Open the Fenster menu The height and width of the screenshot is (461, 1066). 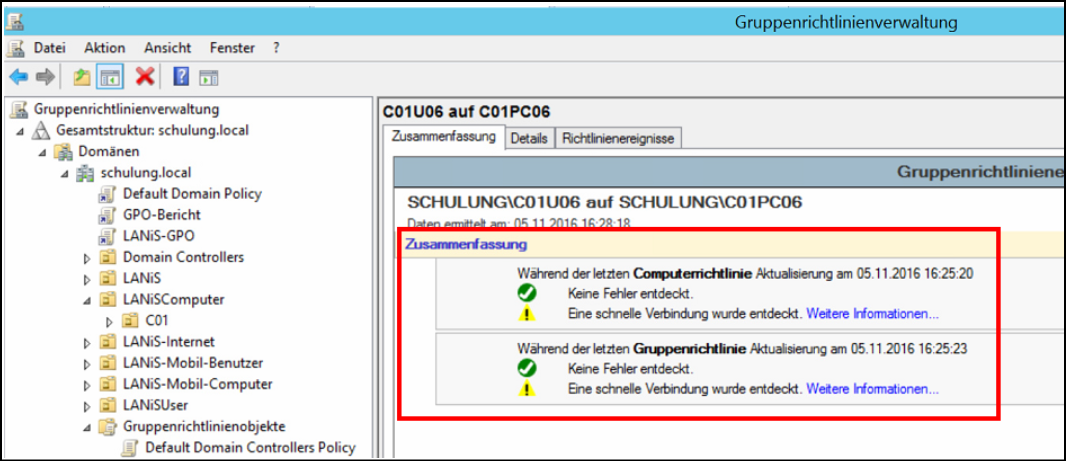pyautogui.click(x=233, y=48)
